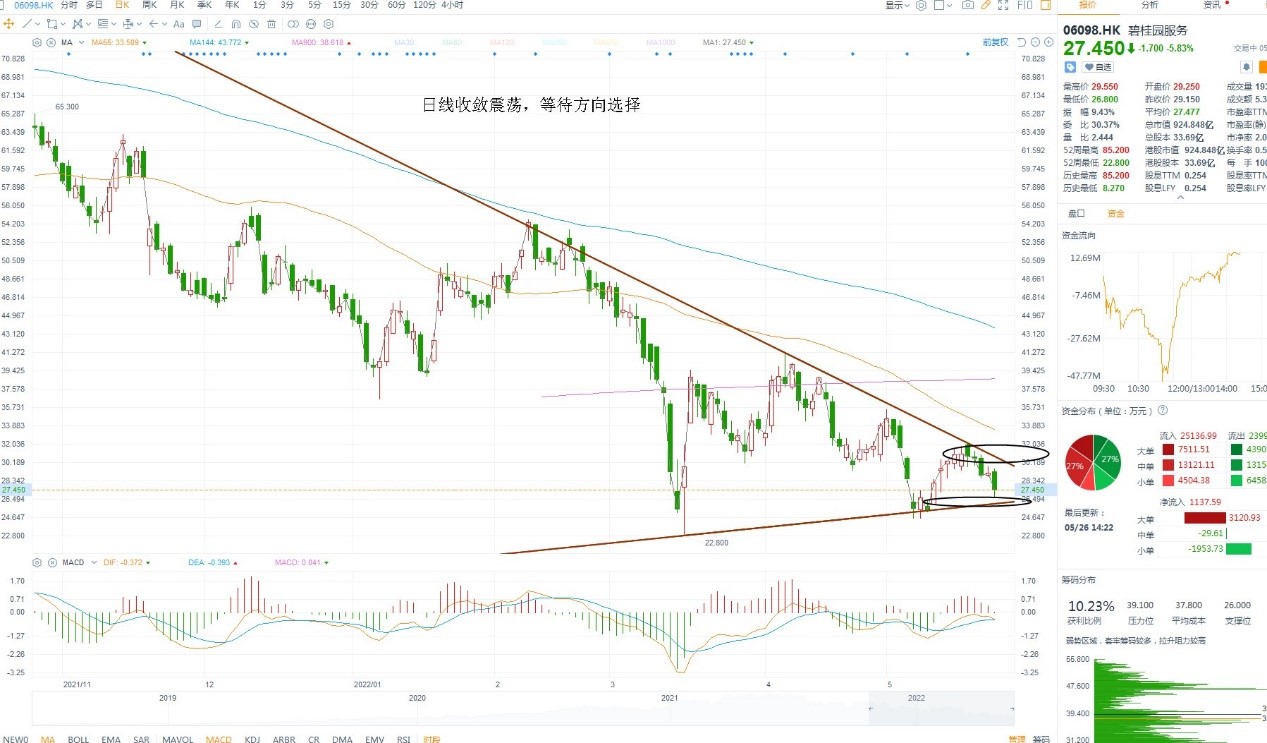The height and width of the screenshot is (743, 1267).
Task: Enter fullscreen chart mode
Action: [x=1003, y=5]
